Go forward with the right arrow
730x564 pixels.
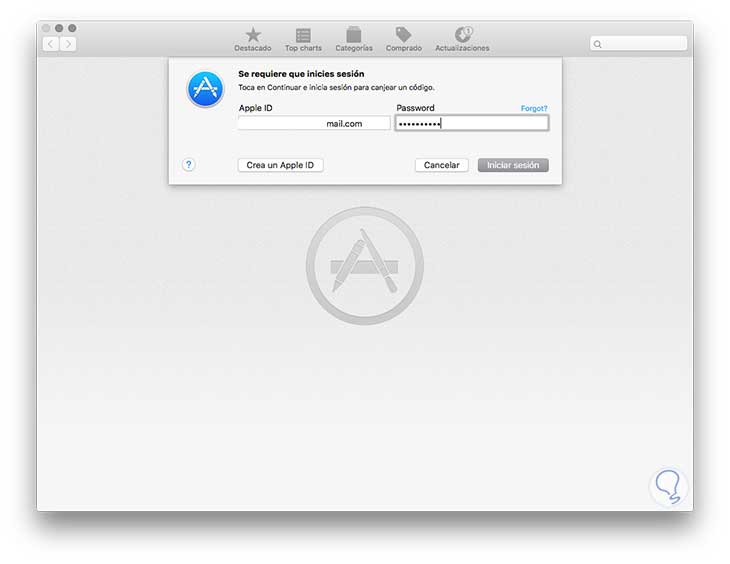pos(68,44)
